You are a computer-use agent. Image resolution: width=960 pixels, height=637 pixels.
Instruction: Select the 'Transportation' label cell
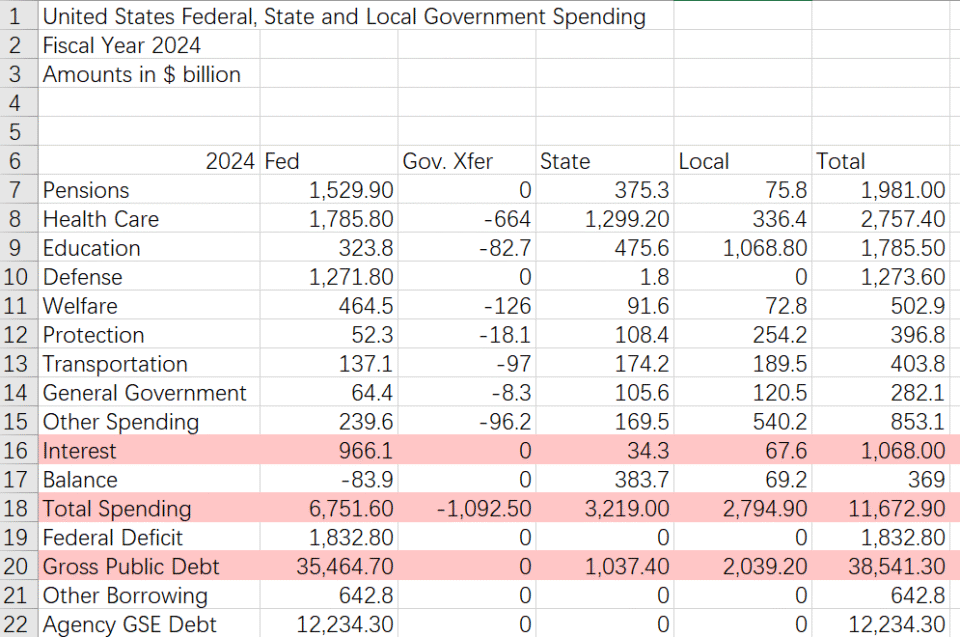149,363
